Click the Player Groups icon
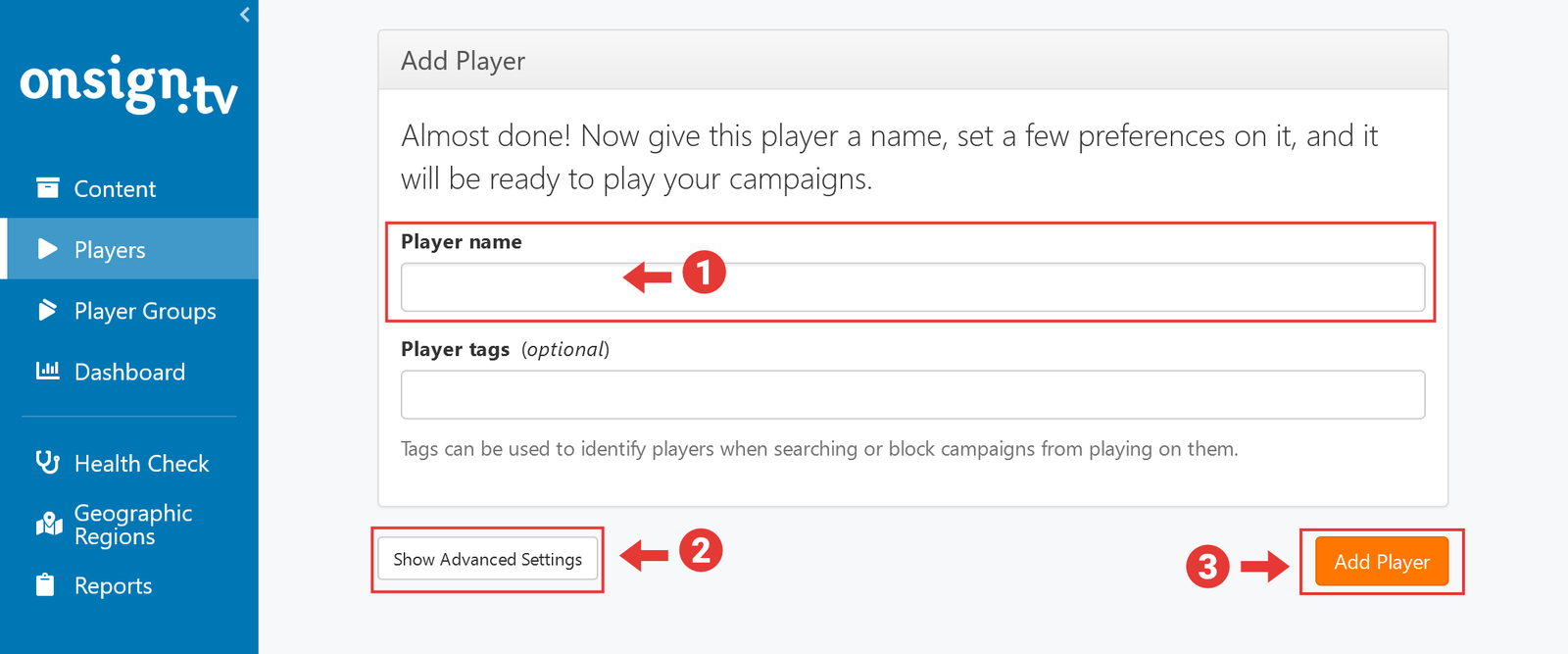Viewport: 1568px width, 654px height. pyautogui.click(x=47, y=311)
